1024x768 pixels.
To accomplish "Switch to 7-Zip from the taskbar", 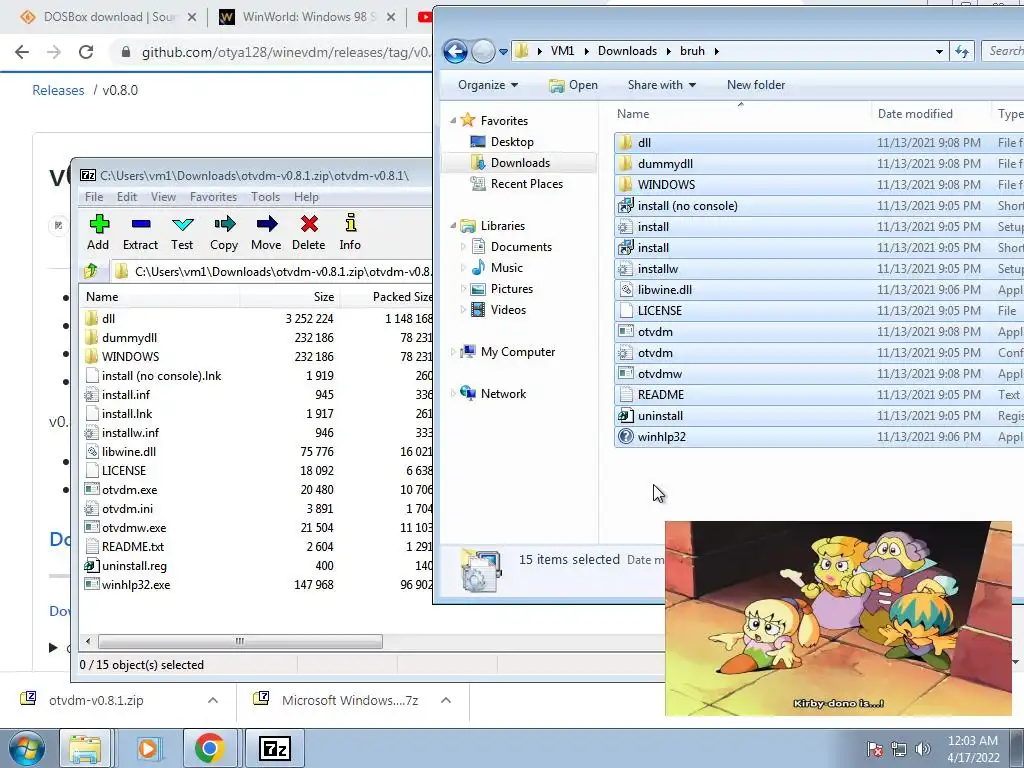I will (x=275, y=748).
